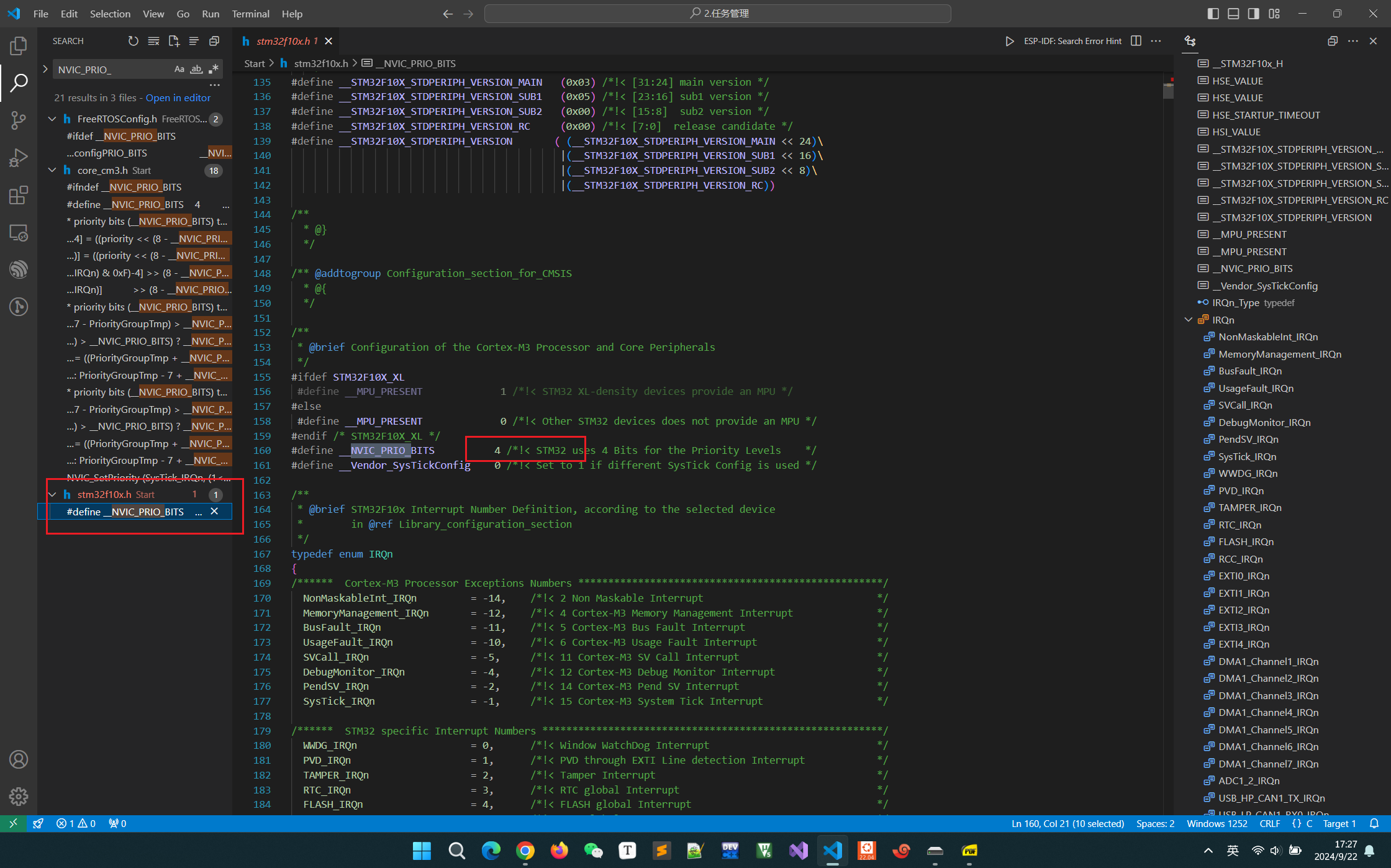Enable Use Regular Expression in search
1391x868 pixels.
click(214, 70)
